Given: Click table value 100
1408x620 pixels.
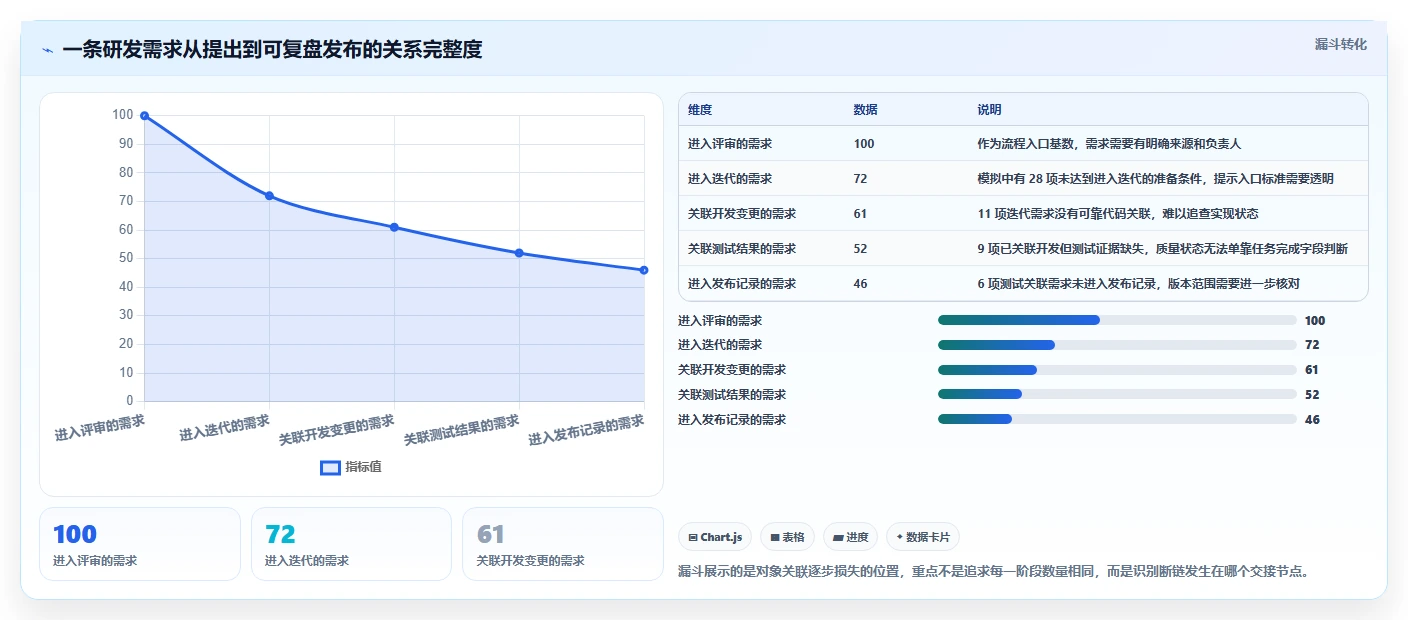Looking at the screenshot, I should pyautogui.click(x=864, y=143).
